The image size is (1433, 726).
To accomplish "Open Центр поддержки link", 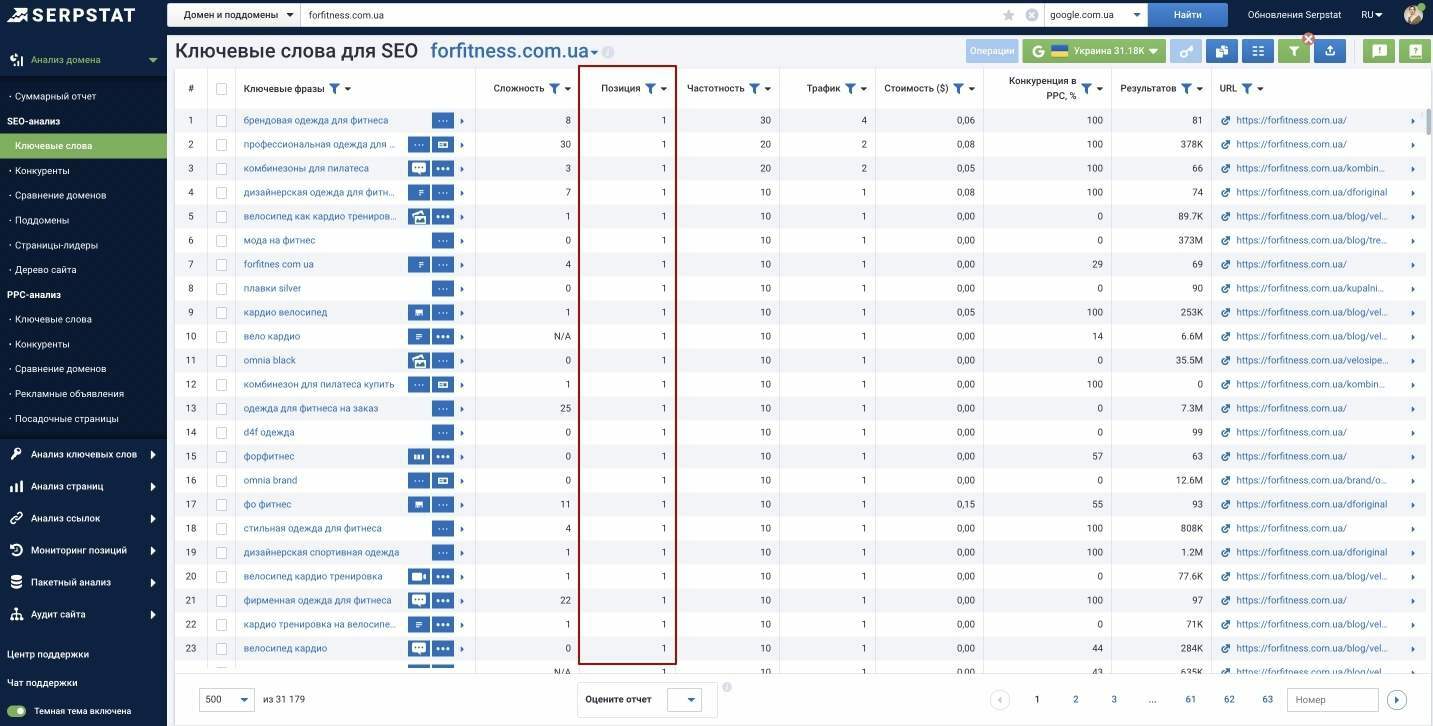I will pyautogui.click(x=48, y=654).
